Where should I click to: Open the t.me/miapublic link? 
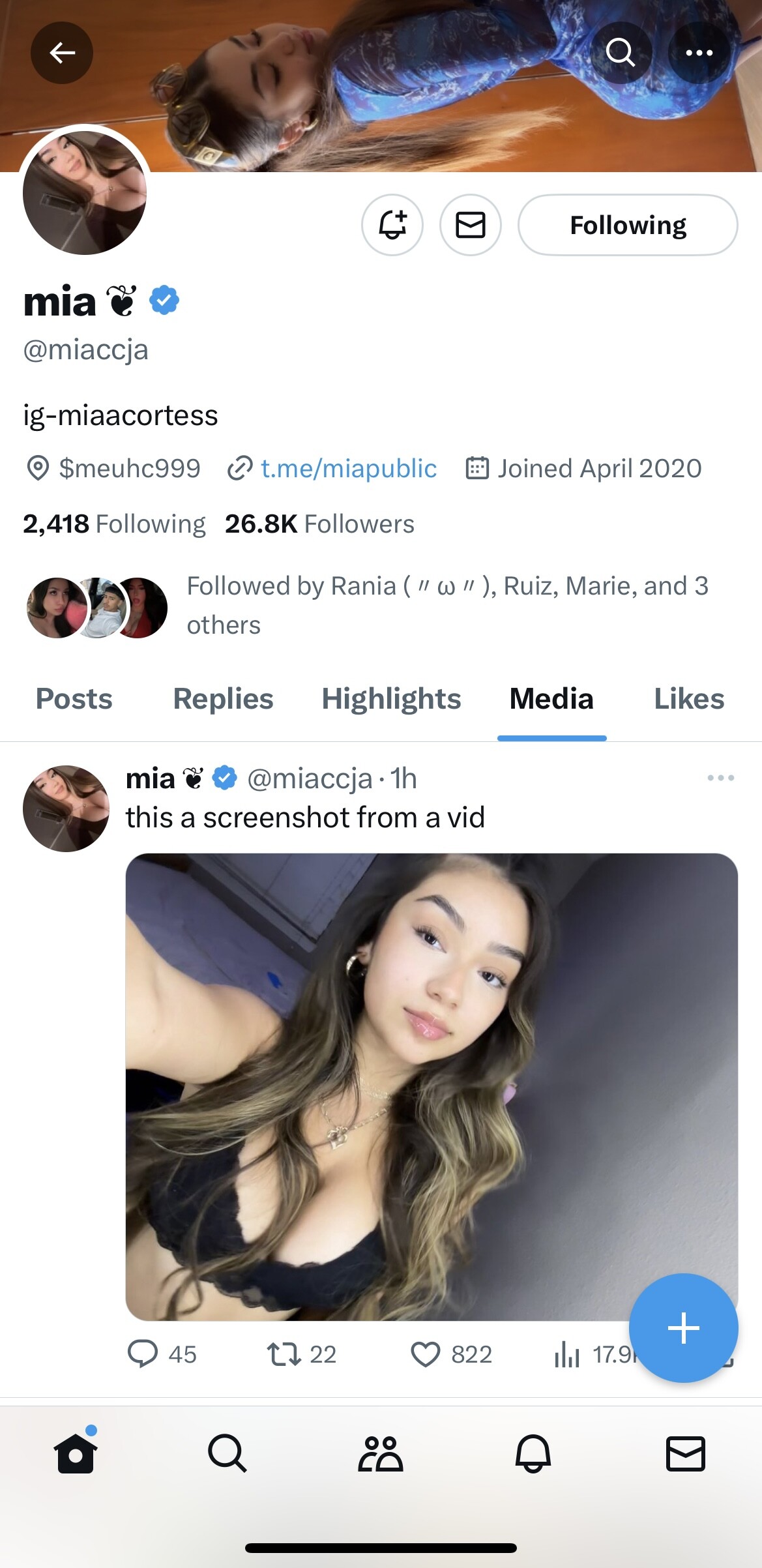[x=348, y=469]
